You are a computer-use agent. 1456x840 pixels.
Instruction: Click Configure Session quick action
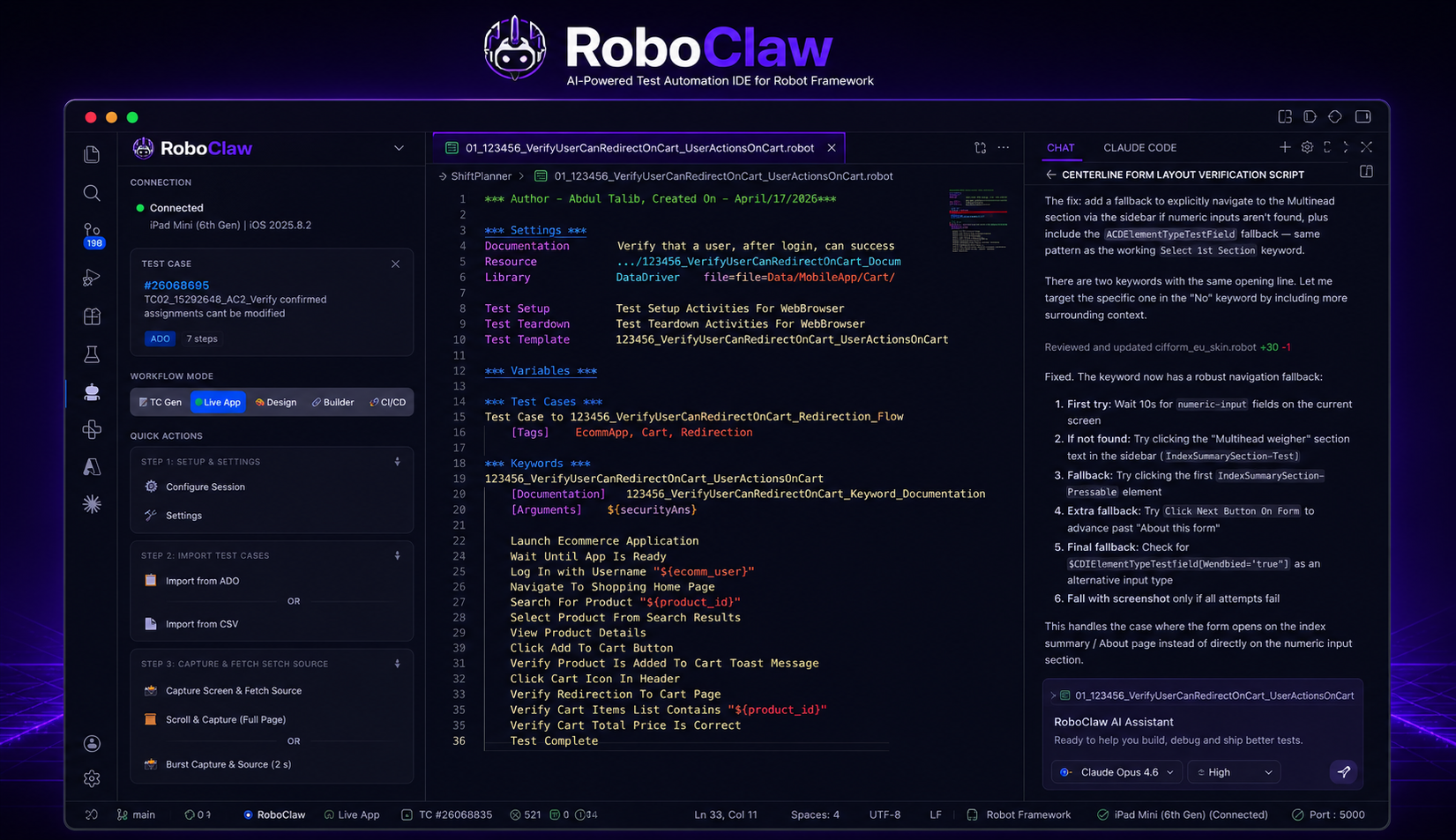pos(205,487)
